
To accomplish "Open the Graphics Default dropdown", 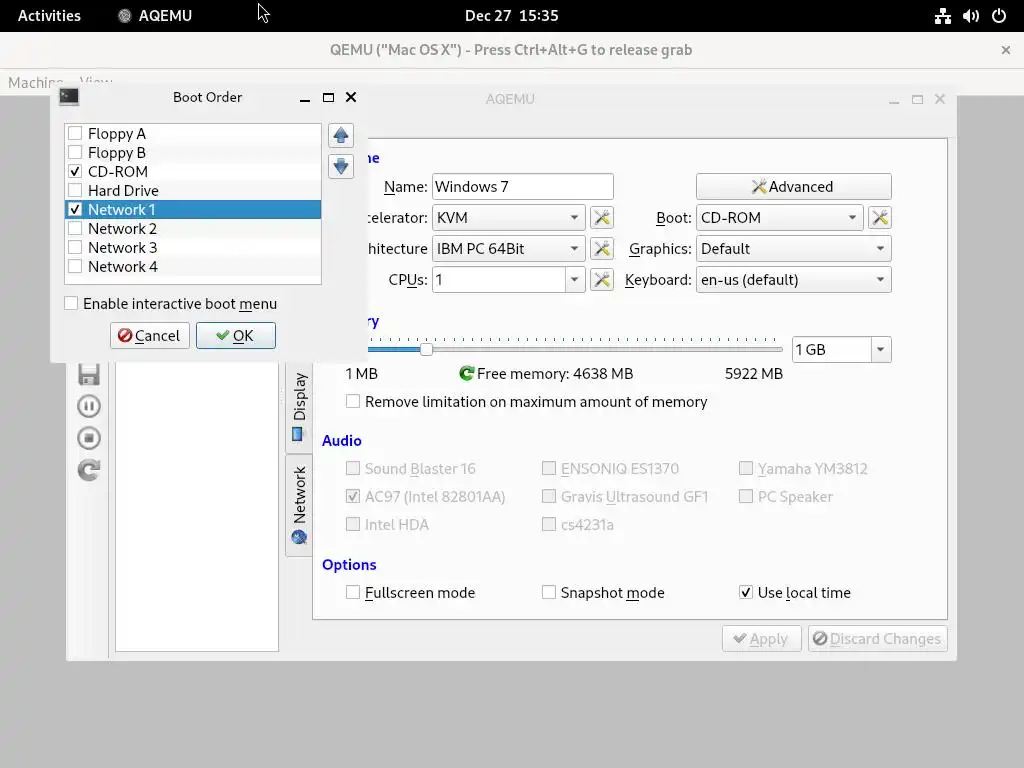I will point(793,249).
